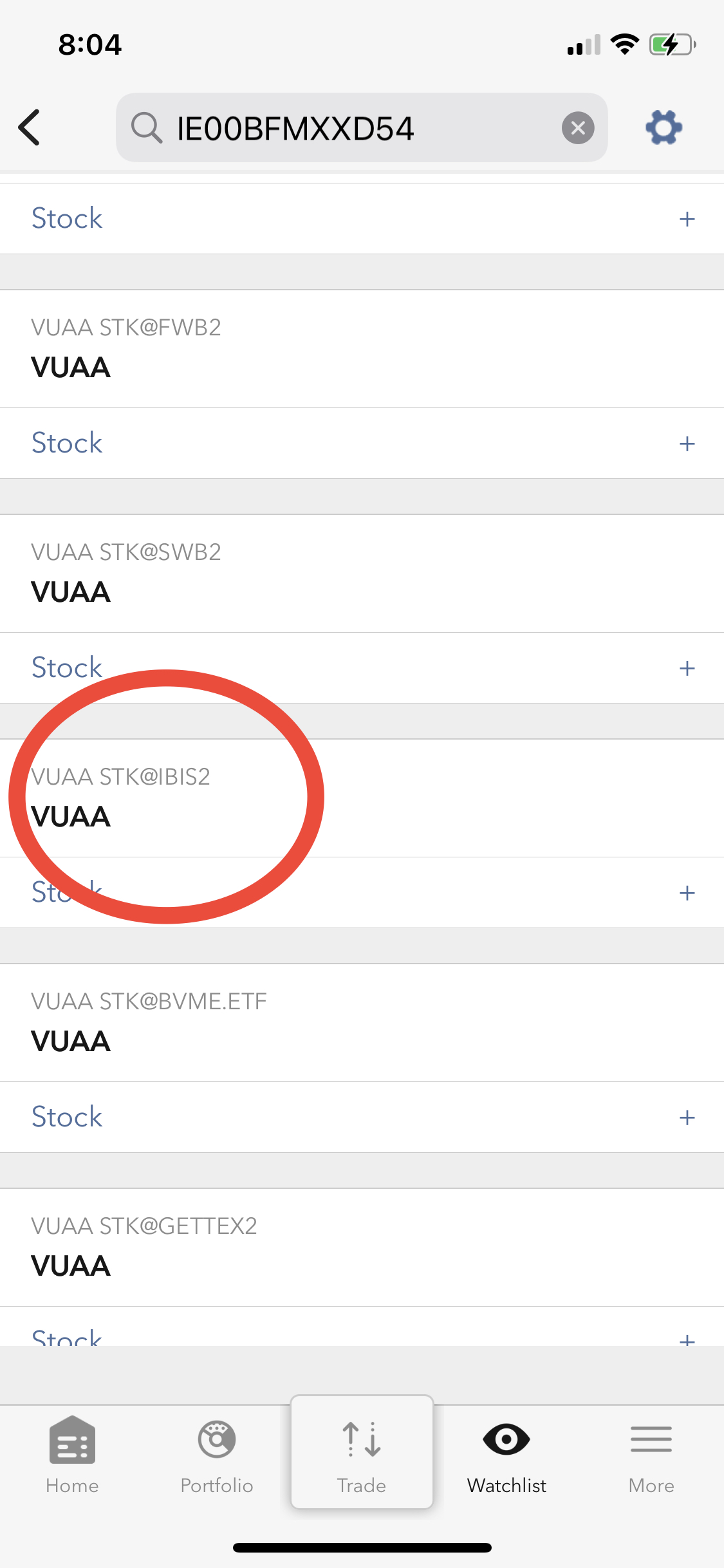
Task: Tap Stock link under VUAA STK@SWB2
Action: tap(67, 668)
